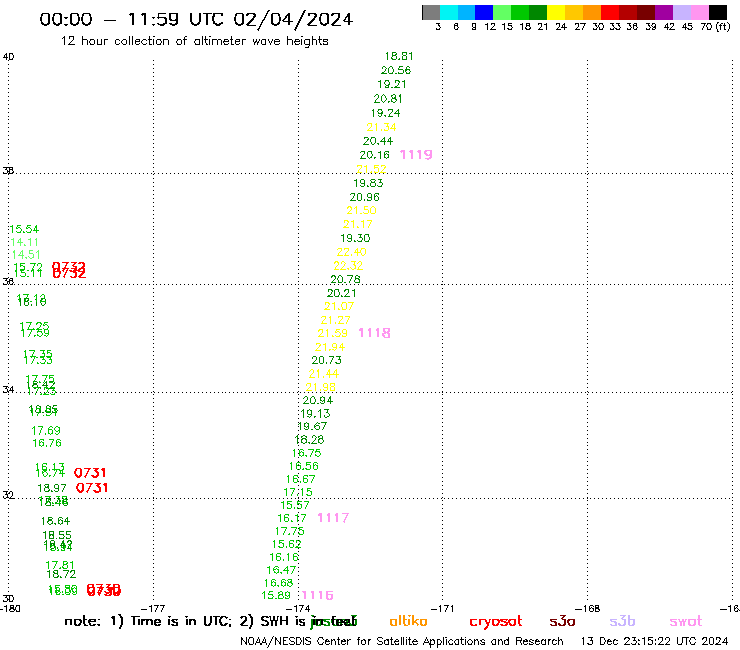
Task: Click the 70 (ft) legend scale label
Action: tap(715, 27)
